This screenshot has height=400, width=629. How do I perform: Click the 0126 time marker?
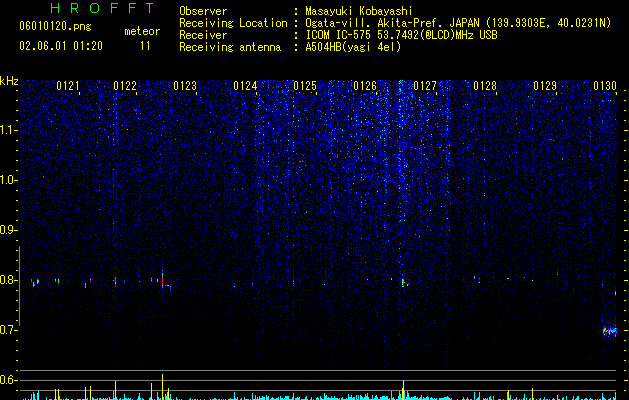click(365, 86)
